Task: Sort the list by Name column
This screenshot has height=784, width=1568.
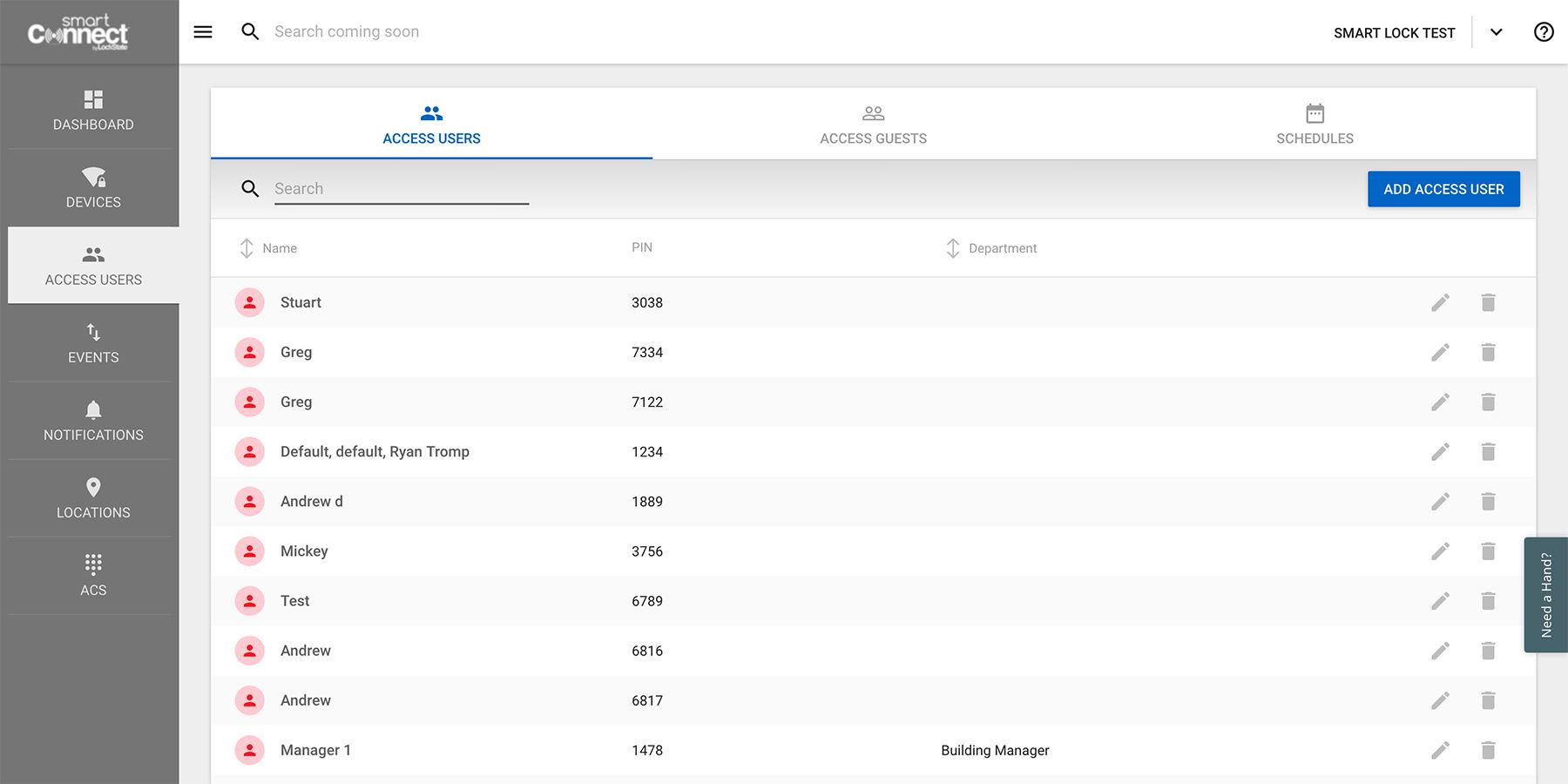Action: 268,248
